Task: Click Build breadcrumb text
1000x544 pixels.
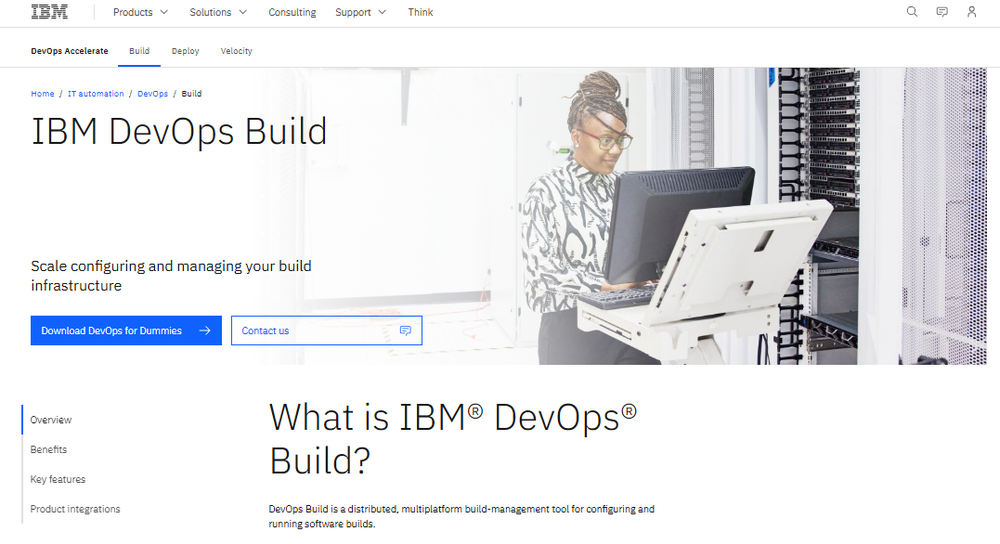Action: (x=191, y=94)
